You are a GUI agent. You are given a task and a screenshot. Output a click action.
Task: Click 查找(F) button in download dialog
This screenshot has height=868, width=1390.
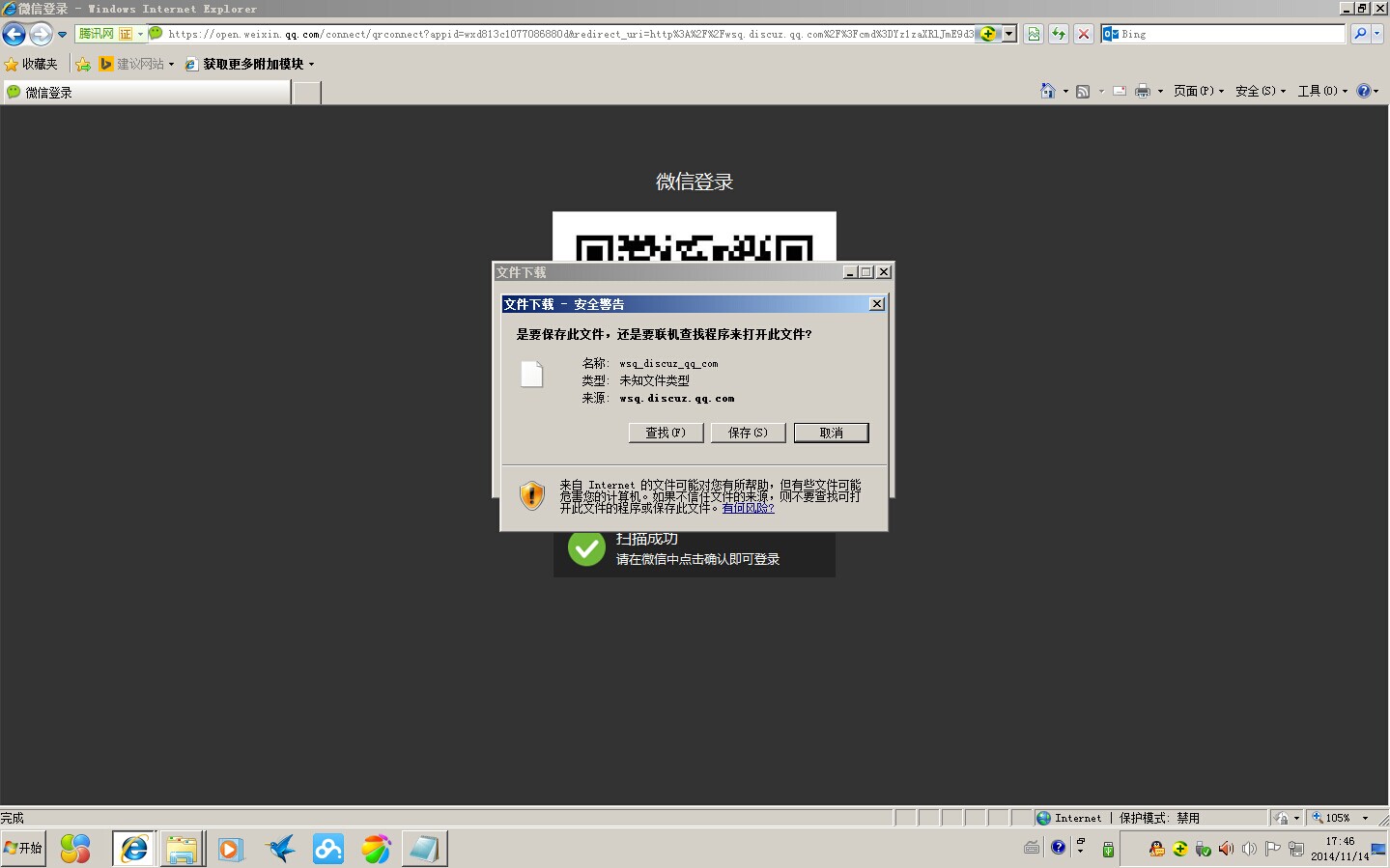click(666, 433)
